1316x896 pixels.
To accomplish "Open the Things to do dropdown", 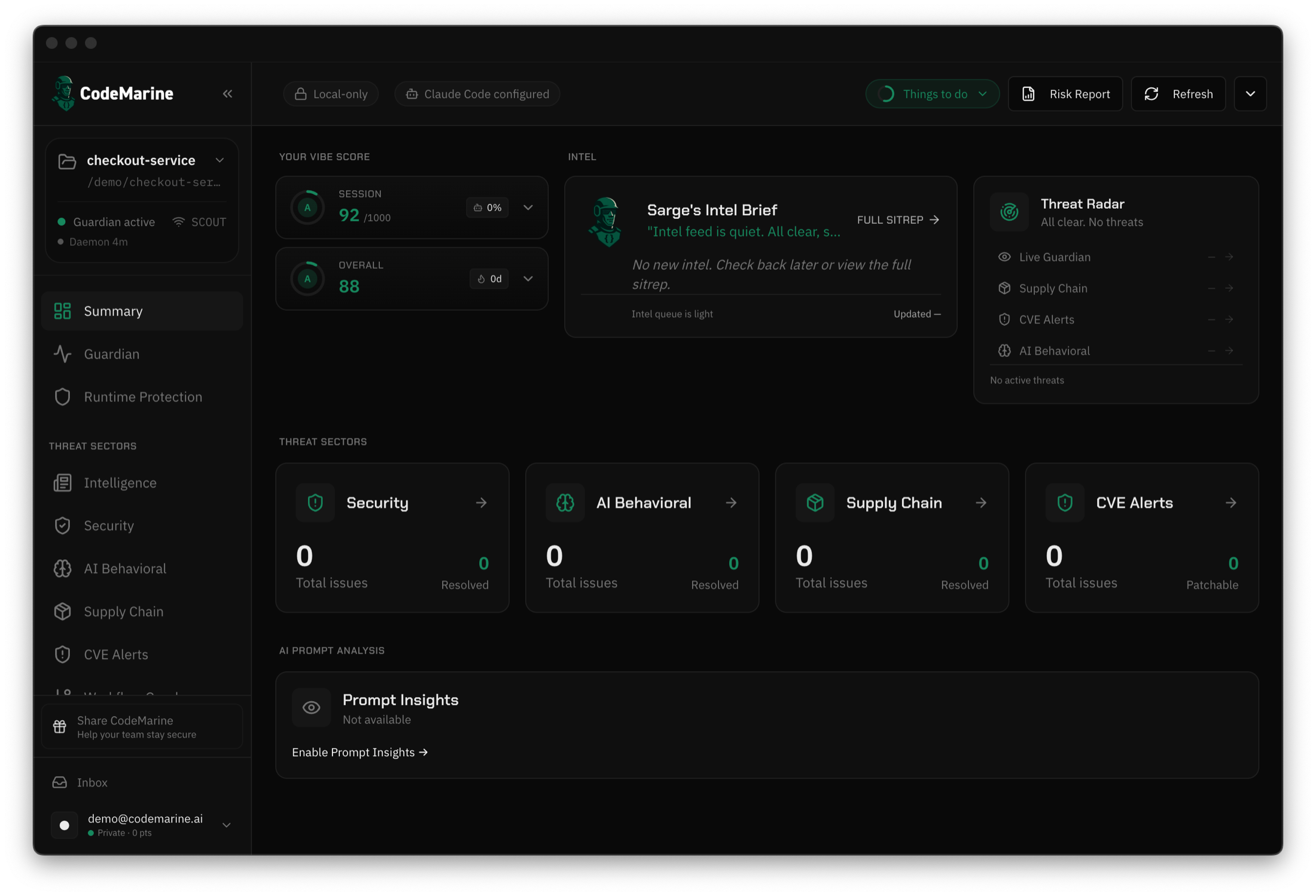I will pyautogui.click(x=932, y=94).
